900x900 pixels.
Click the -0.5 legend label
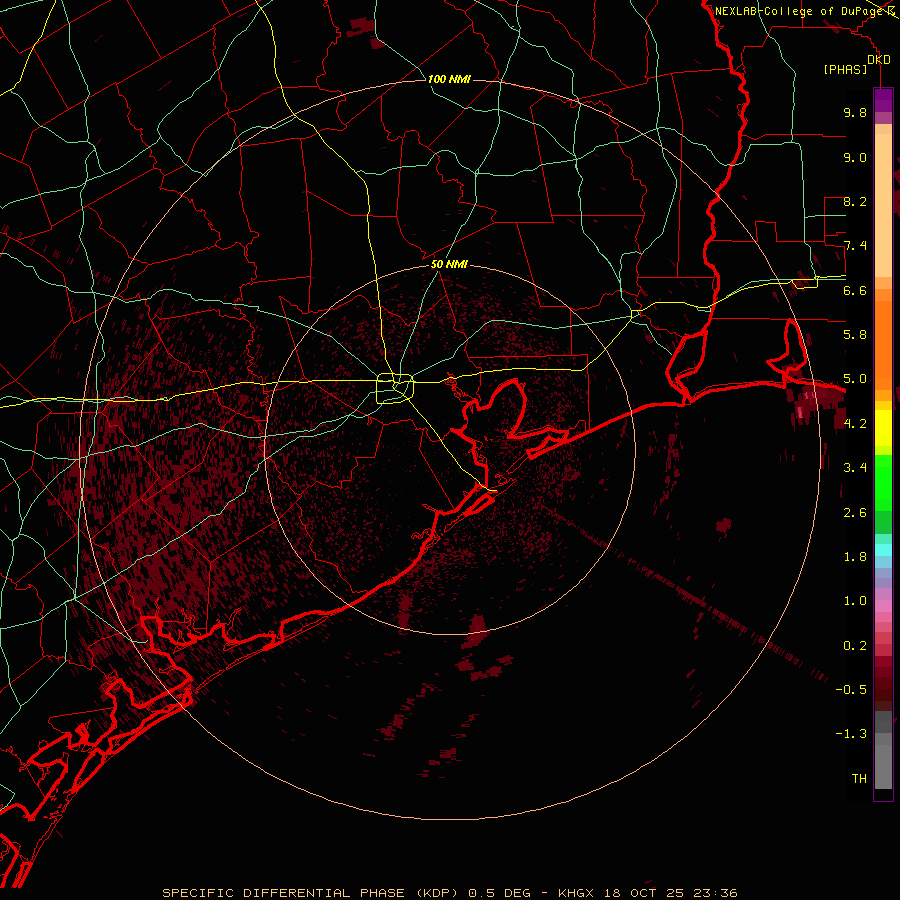point(851,690)
